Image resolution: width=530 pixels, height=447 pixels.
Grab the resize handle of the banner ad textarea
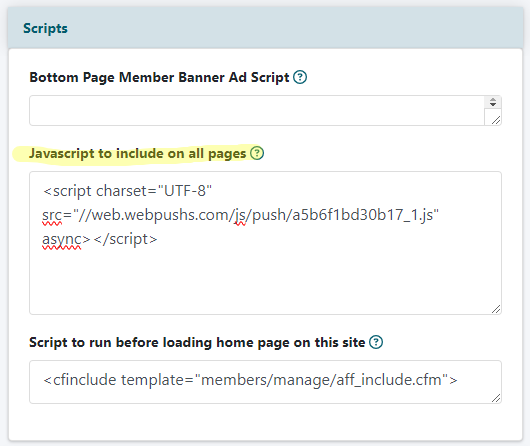(496, 120)
